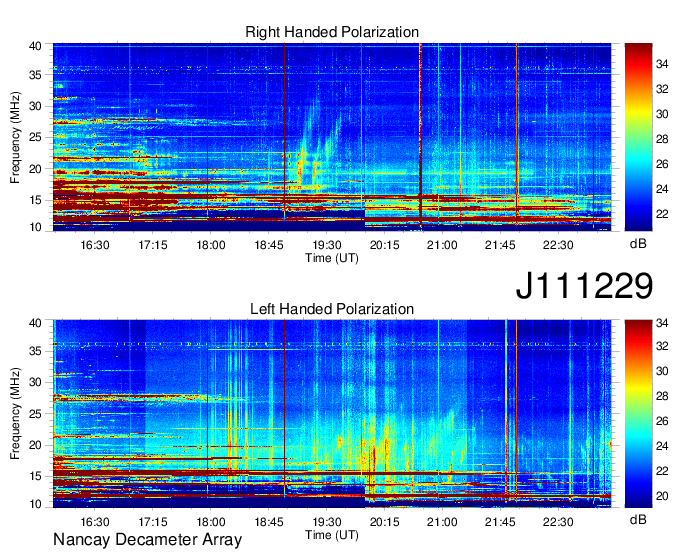Click the 30 MHz frequency tick of the Left Handed plot
The image size is (680, 552).
coord(35,382)
